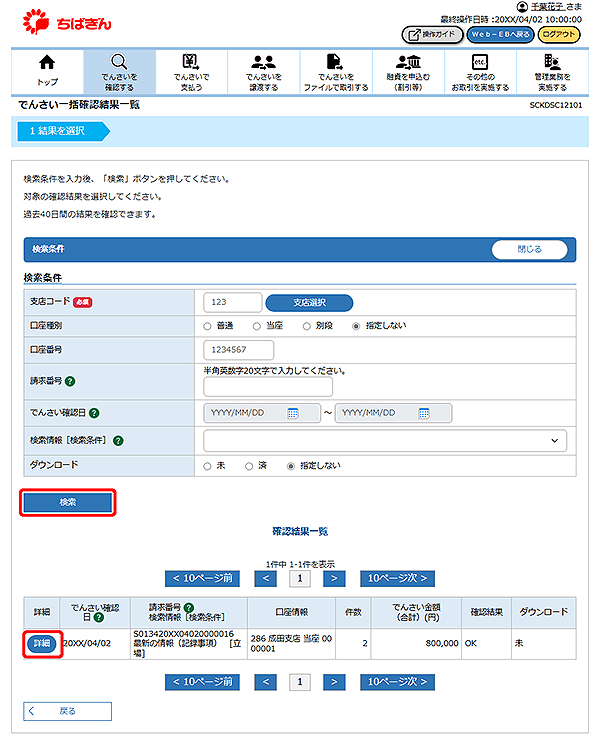600x745 pixels.
Task: Show help for 検索情報[検索条件]
Action: pyautogui.click(x=118, y=440)
